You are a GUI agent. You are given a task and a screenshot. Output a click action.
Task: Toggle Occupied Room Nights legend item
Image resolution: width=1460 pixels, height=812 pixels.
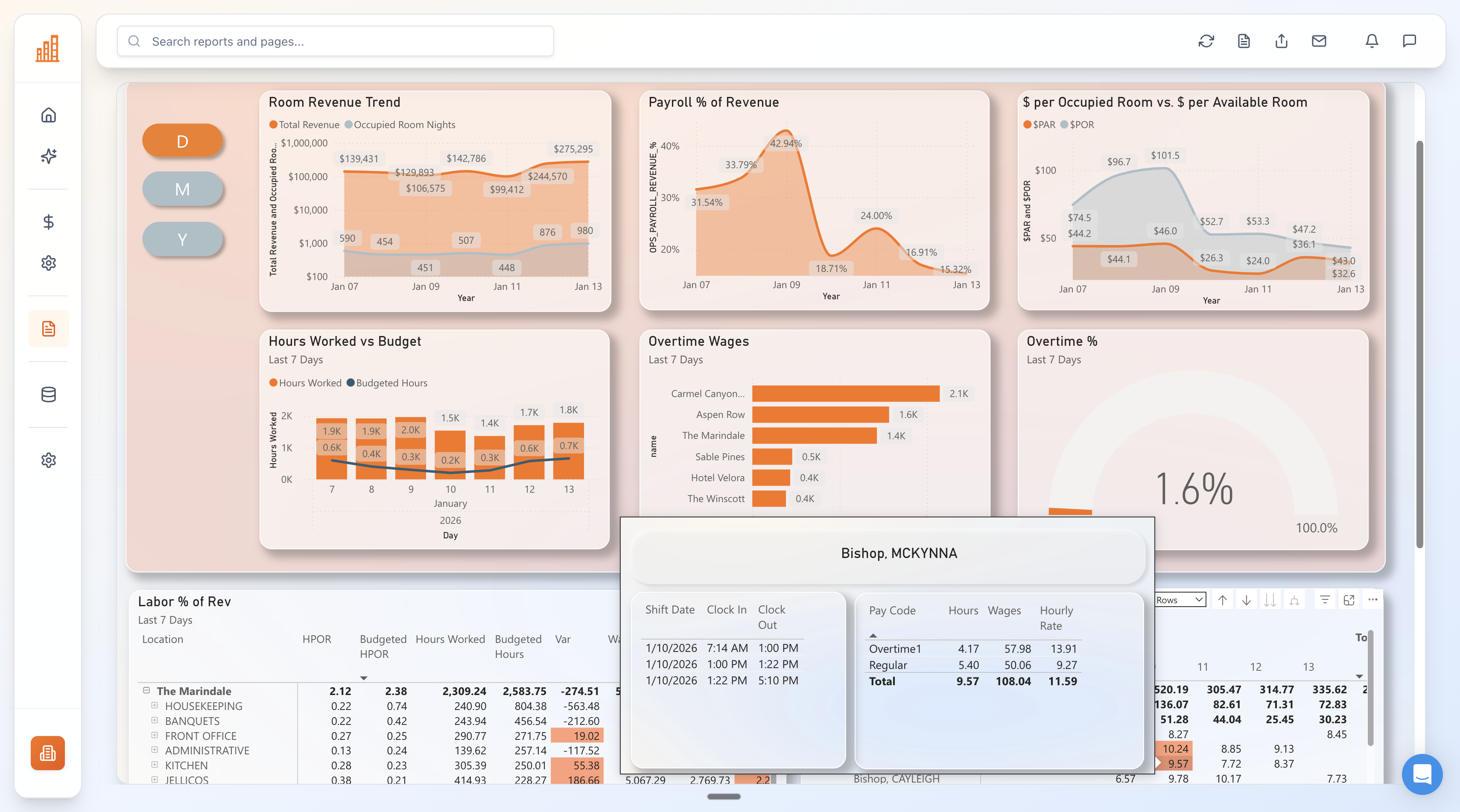click(400, 125)
